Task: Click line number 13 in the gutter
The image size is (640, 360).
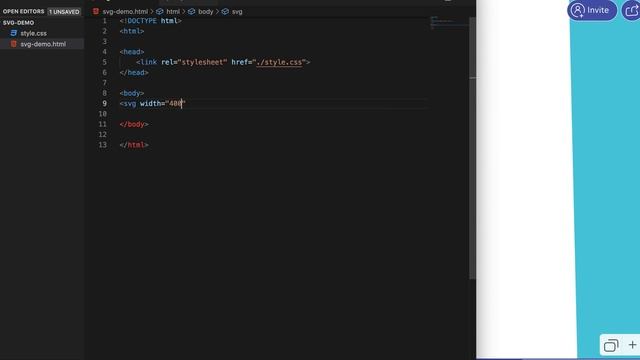Action: point(102,145)
